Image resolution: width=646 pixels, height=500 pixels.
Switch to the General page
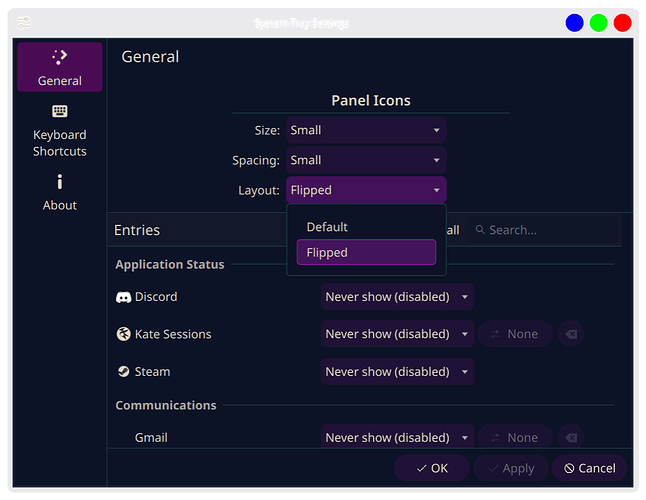click(60, 67)
